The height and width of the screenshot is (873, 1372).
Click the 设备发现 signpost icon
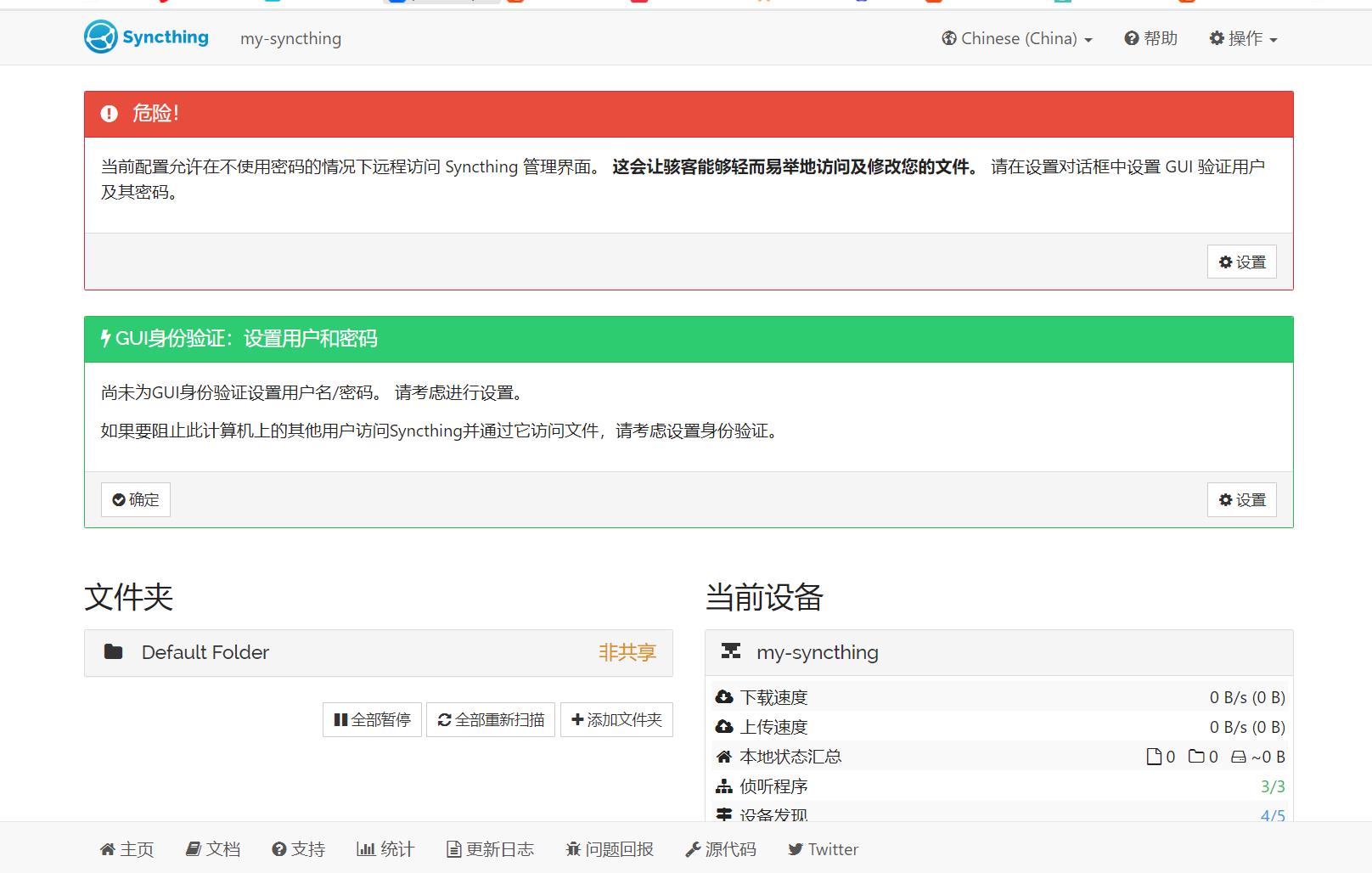[x=724, y=815]
